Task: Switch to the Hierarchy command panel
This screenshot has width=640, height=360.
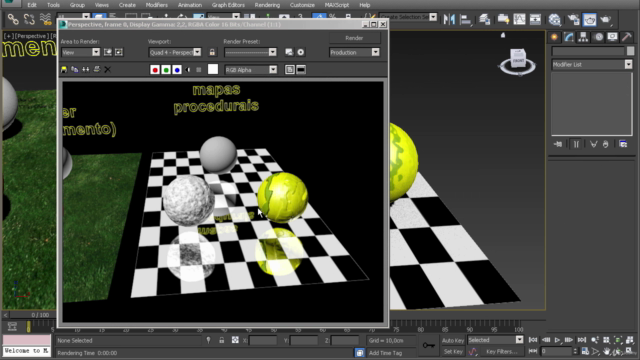Action: click(x=583, y=37)
